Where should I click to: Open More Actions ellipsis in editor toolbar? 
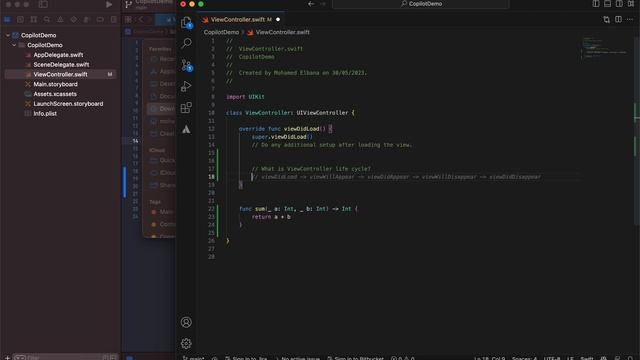630,19
